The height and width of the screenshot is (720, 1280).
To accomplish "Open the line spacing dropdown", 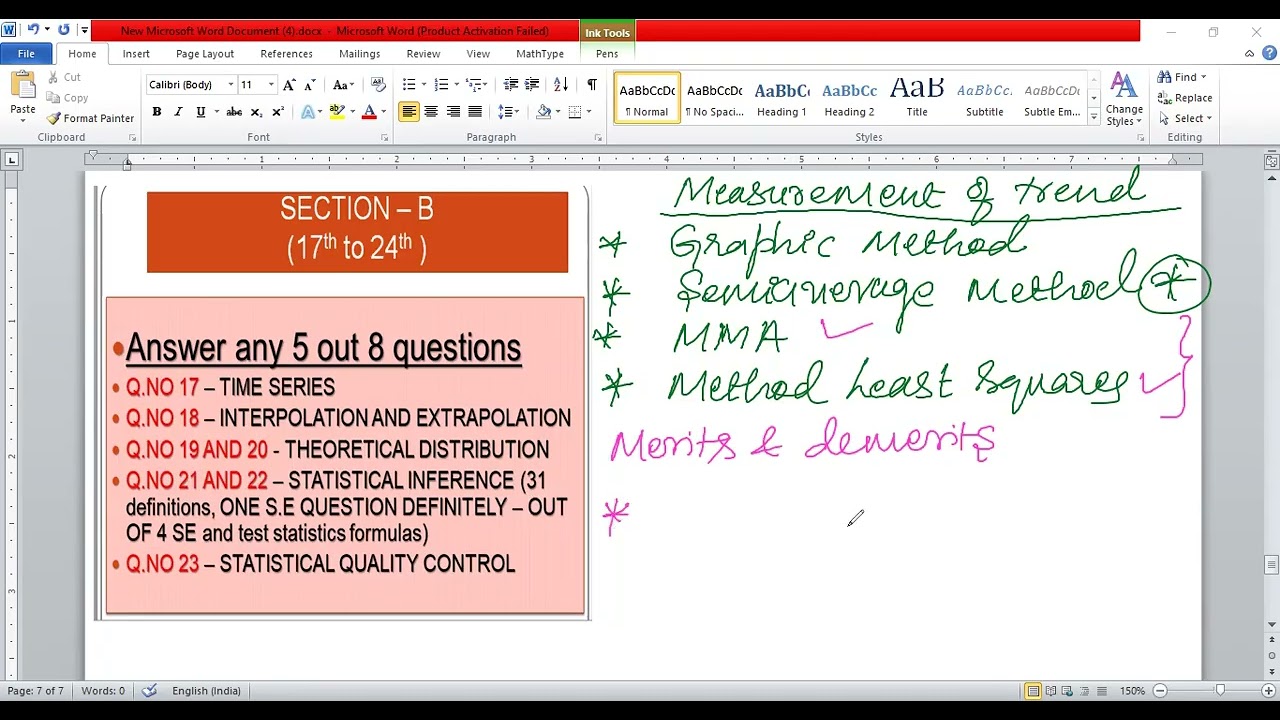I will (509, 112).
